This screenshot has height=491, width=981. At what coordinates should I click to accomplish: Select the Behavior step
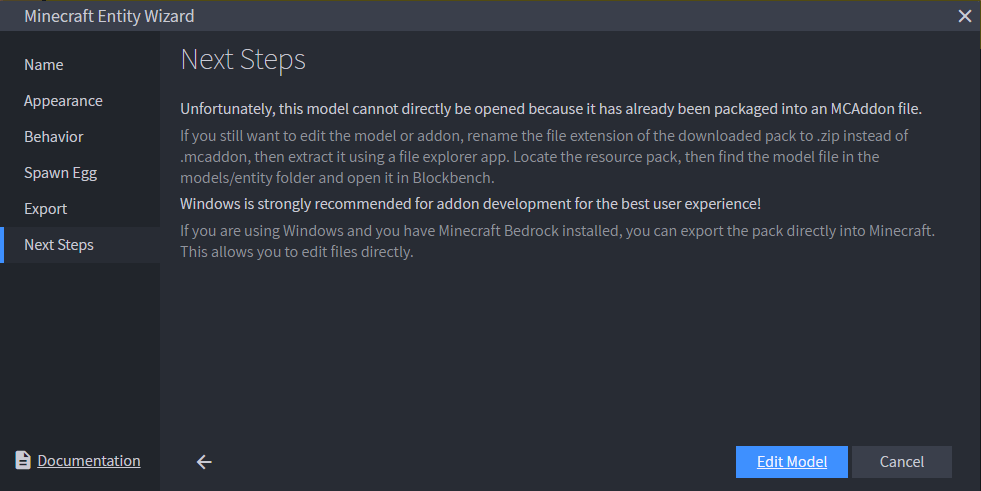[x=80, y=137]
